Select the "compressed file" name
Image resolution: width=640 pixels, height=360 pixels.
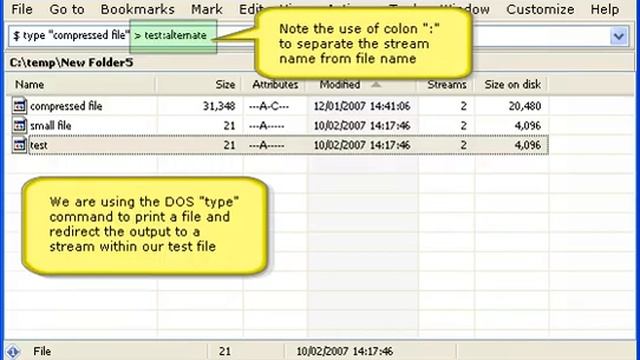(66, 106)
